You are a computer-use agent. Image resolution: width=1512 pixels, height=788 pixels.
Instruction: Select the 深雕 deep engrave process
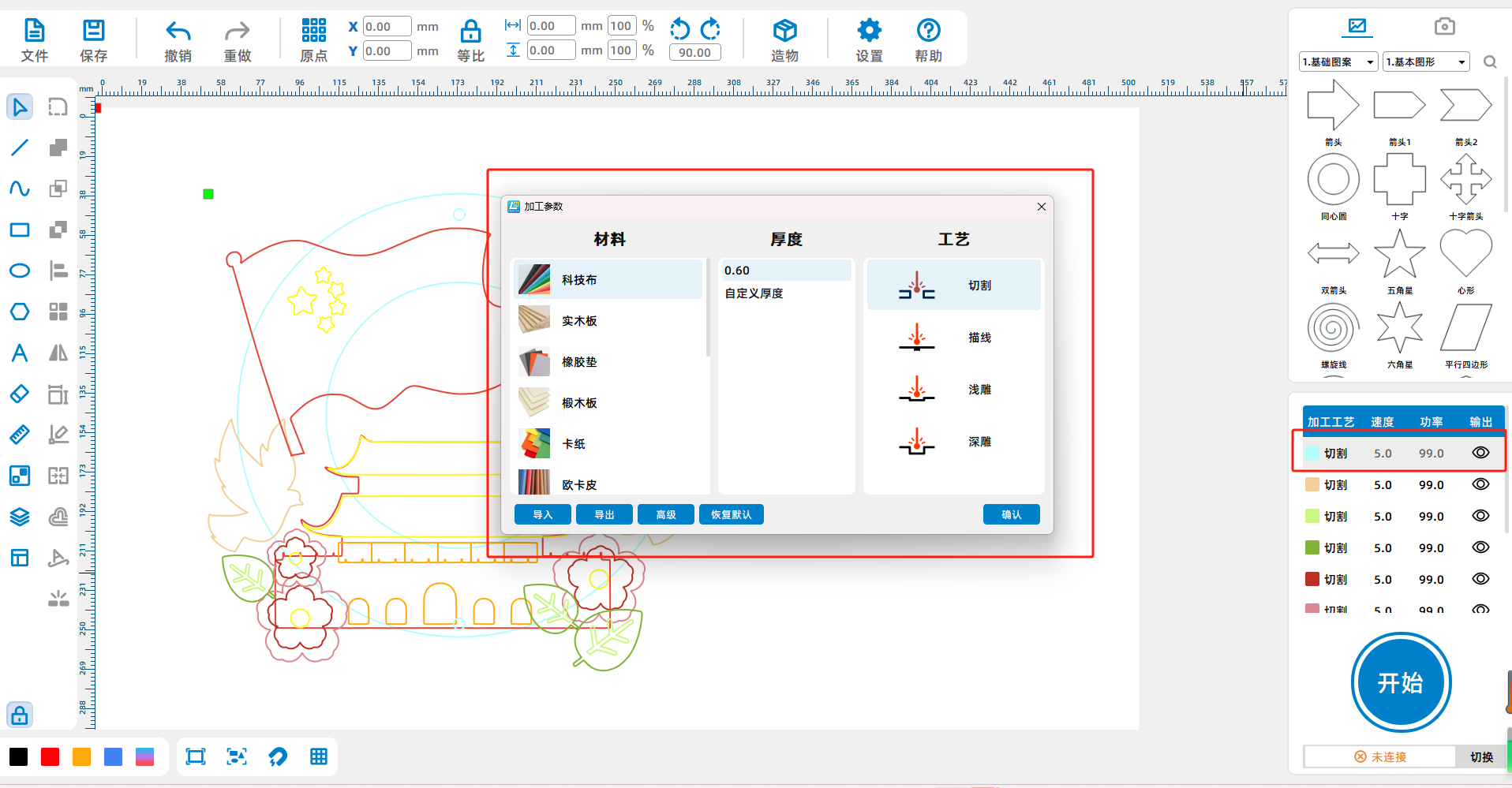[x=954, y=442]
